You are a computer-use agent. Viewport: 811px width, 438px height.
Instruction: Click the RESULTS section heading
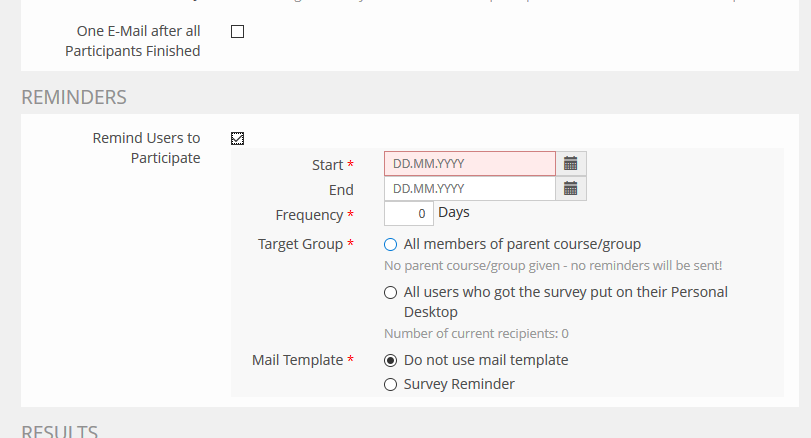pos(60,431)
